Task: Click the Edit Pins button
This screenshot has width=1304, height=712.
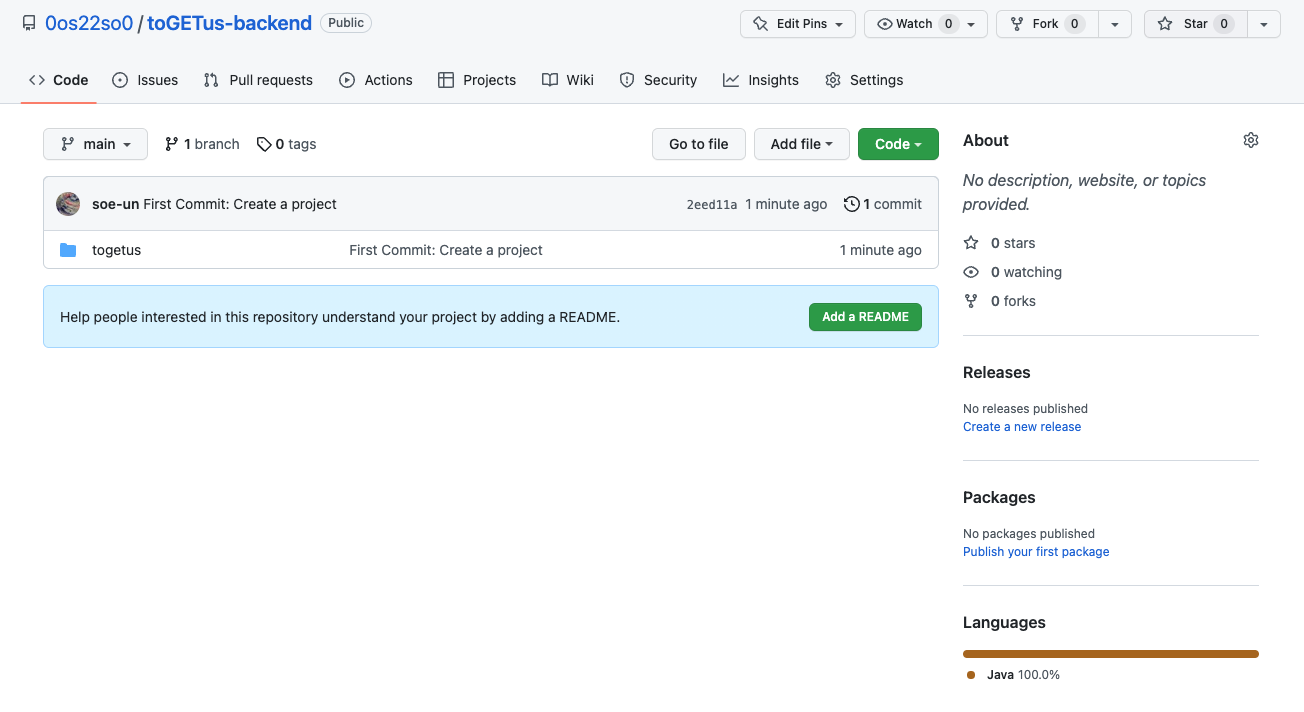Action: pos(798,24)
